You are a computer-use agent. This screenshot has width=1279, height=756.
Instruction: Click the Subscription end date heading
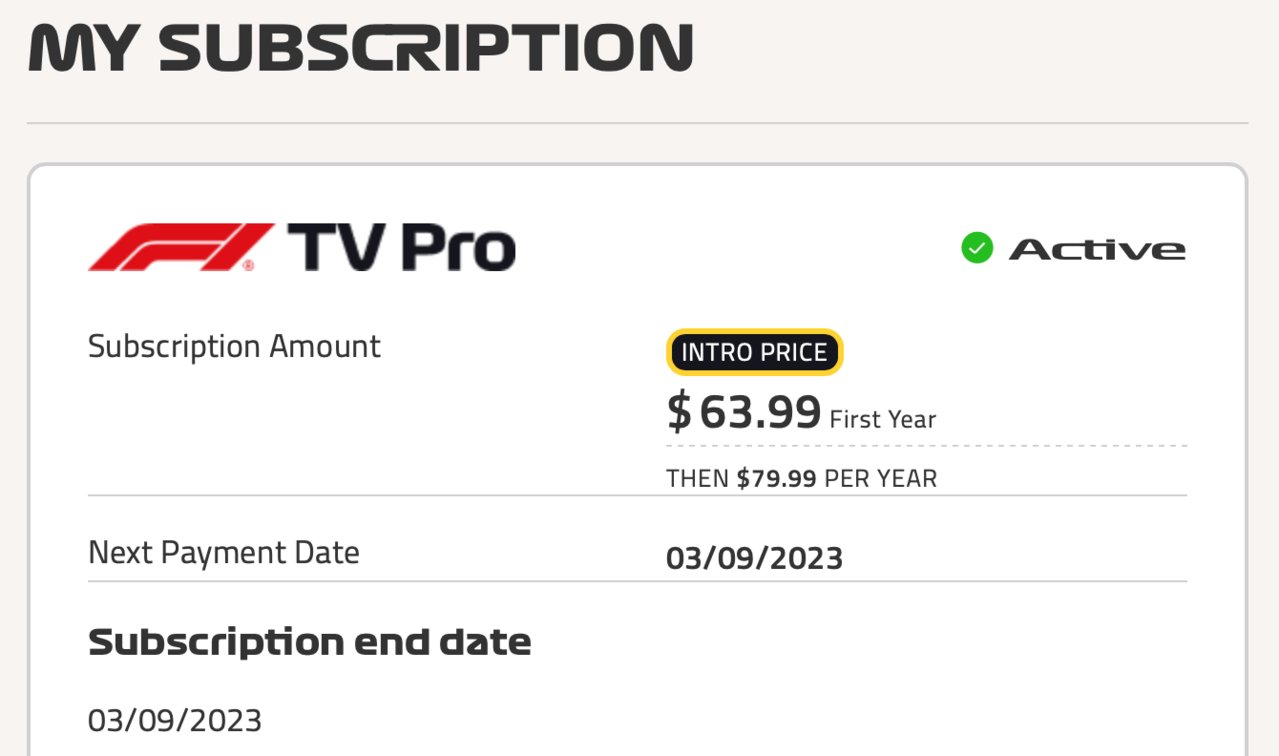(x=310, y=641)
